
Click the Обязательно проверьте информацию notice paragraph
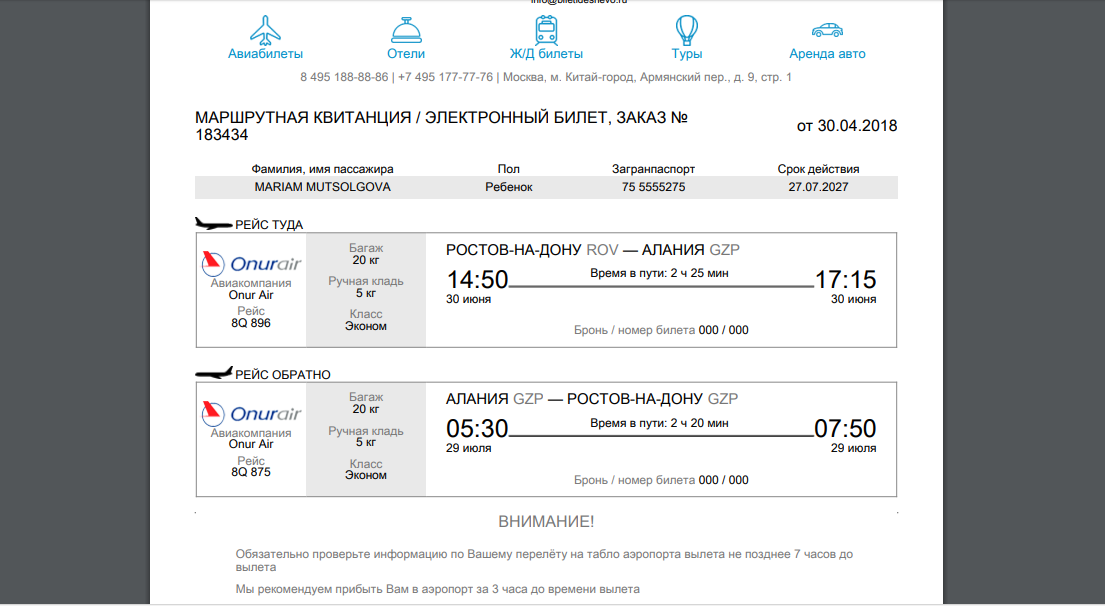pyautogui.click(x=544, y=560)
